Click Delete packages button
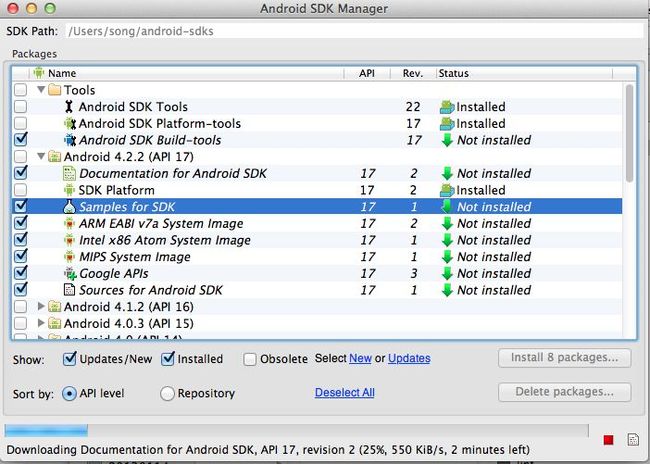The height and width of the screenshot is (464, 650). [x=565, y=392]
